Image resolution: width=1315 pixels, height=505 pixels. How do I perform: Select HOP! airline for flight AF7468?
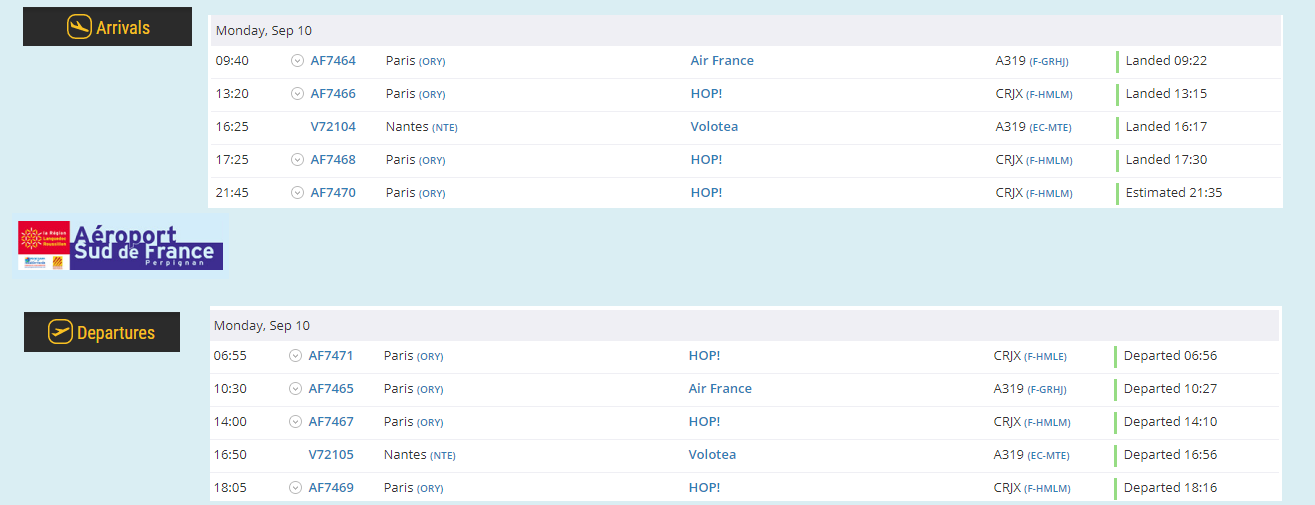pyautogui.click(x=706, y=160)
